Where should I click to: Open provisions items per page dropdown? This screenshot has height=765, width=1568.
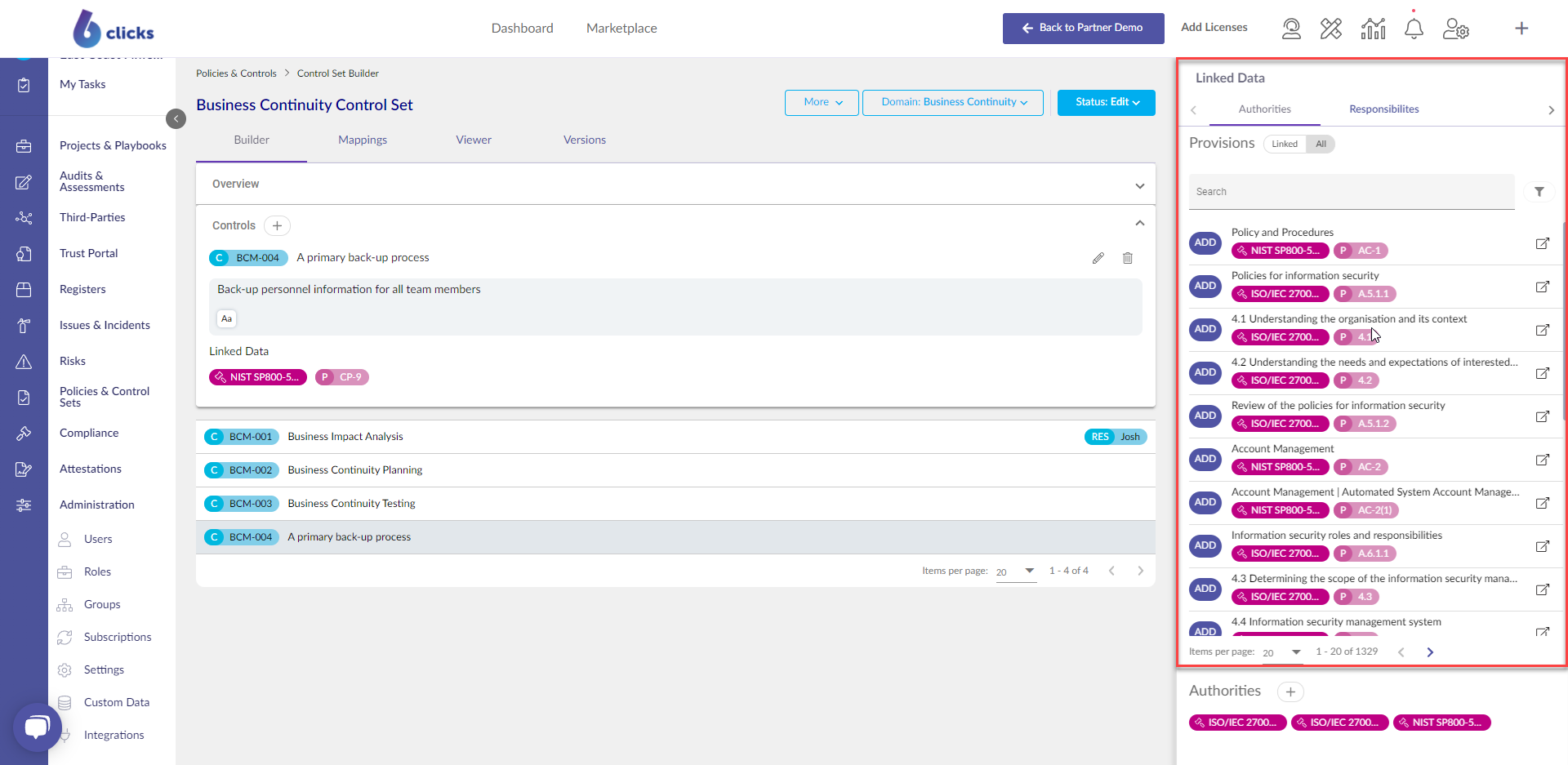1281,652
